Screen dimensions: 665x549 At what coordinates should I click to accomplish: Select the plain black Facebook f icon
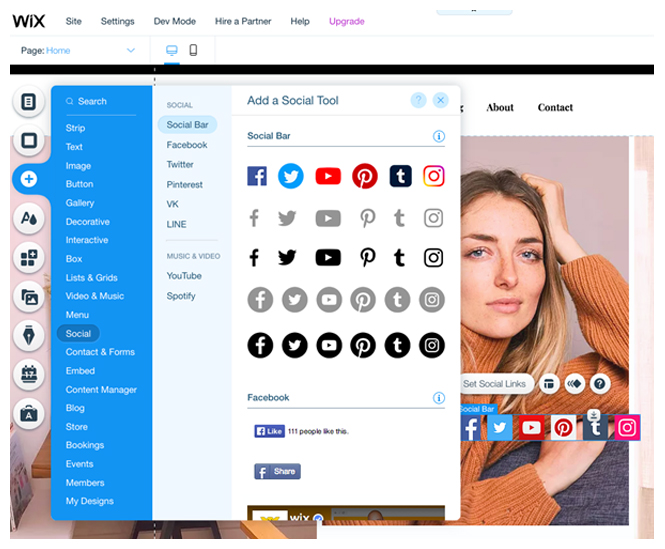pyautogui.click(x=254, y=258)
